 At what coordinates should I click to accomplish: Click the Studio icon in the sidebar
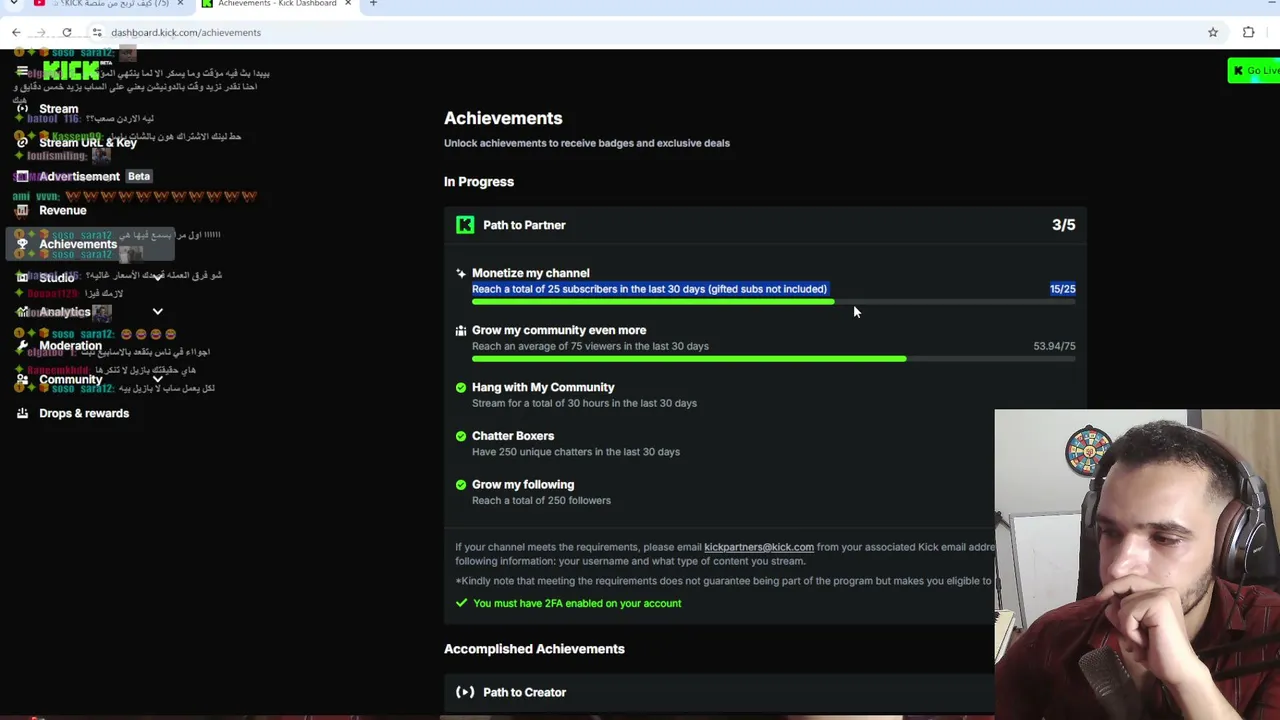22,278
